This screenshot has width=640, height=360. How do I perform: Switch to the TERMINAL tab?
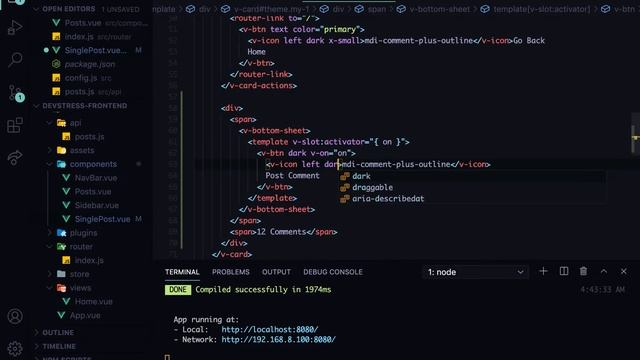coord(182,272)
